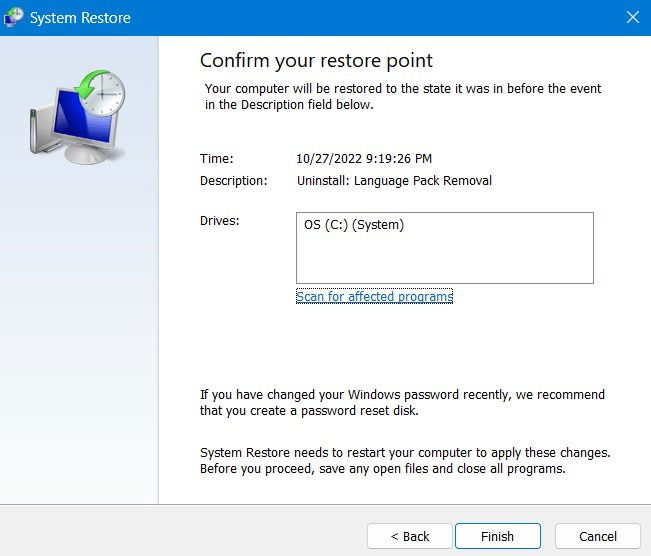The height and width of the screenshot is (556, 651).
Task: Click the Description: label
Action: (234, 181)
